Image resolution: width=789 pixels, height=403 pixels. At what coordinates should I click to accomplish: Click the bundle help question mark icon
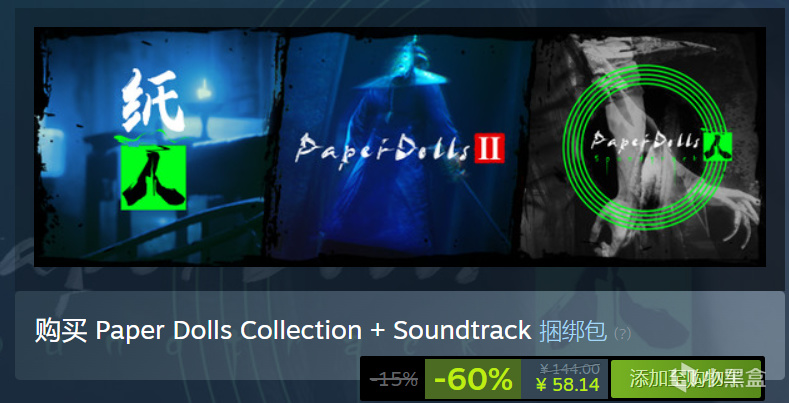[622, 333]
